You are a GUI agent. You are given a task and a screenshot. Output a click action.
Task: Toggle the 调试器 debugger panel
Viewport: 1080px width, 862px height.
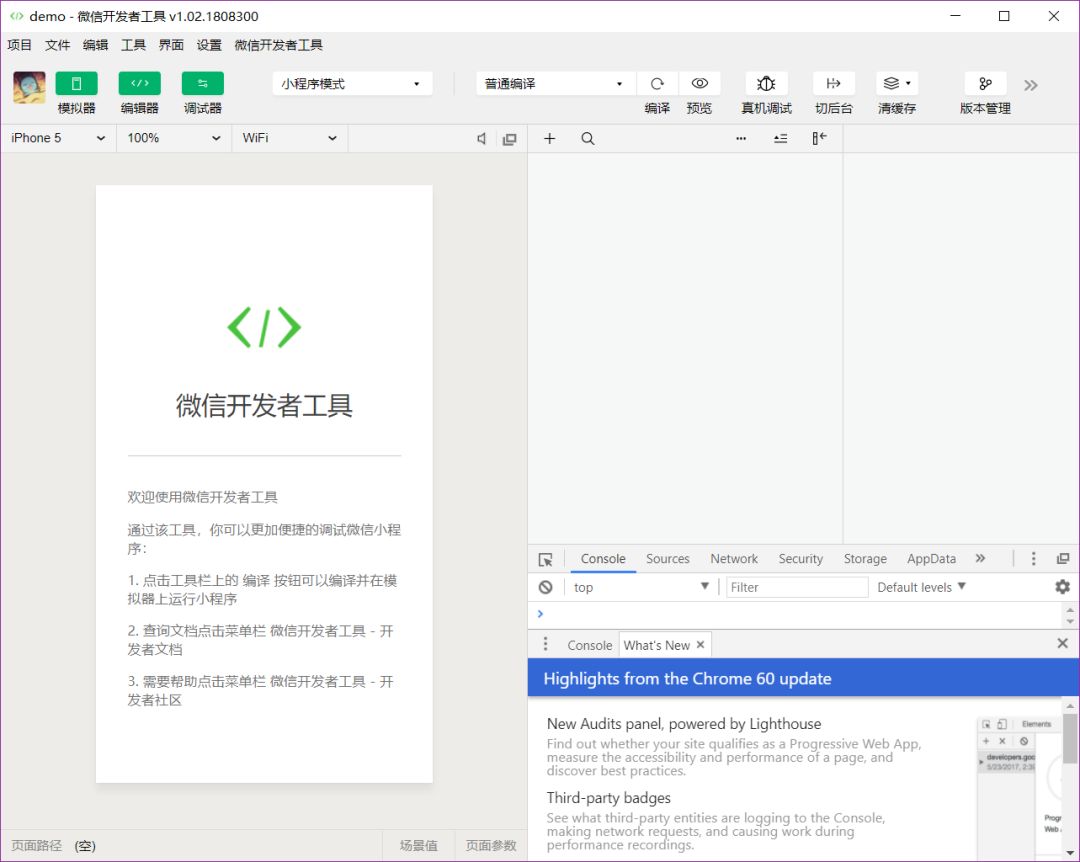coord(202,83)
